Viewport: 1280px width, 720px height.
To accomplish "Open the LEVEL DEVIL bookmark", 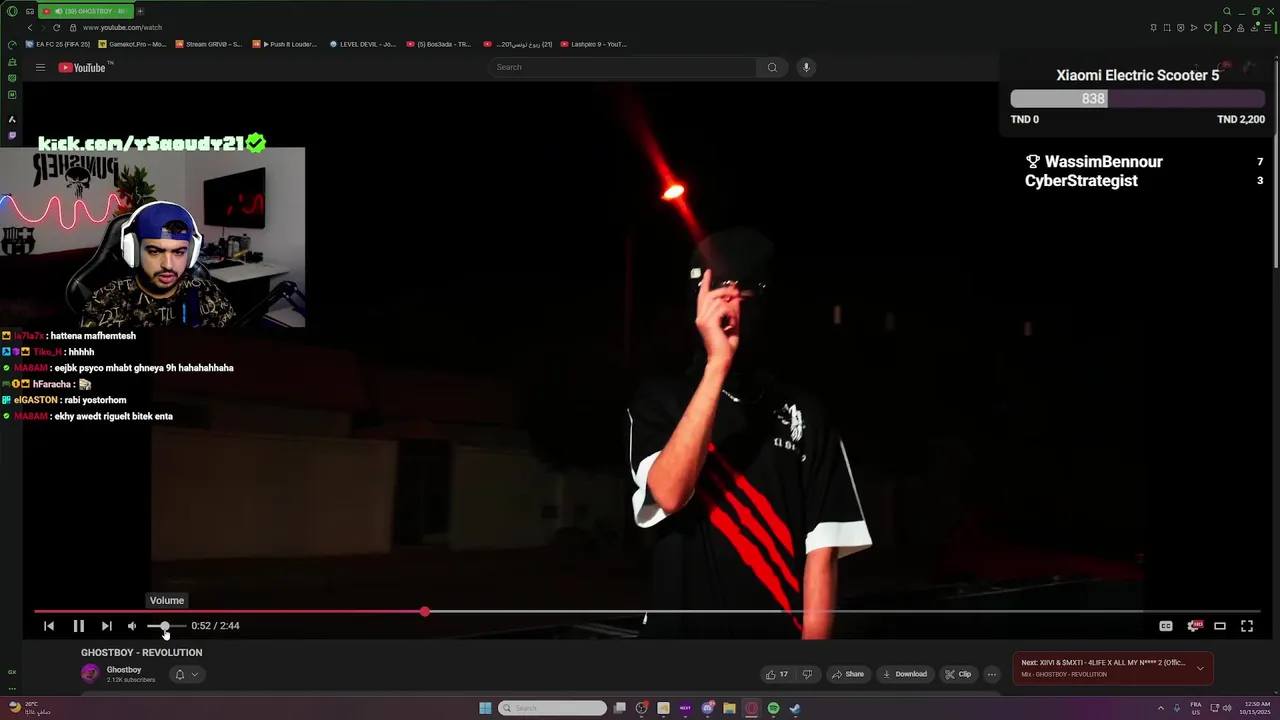I will tap(363, 44).
